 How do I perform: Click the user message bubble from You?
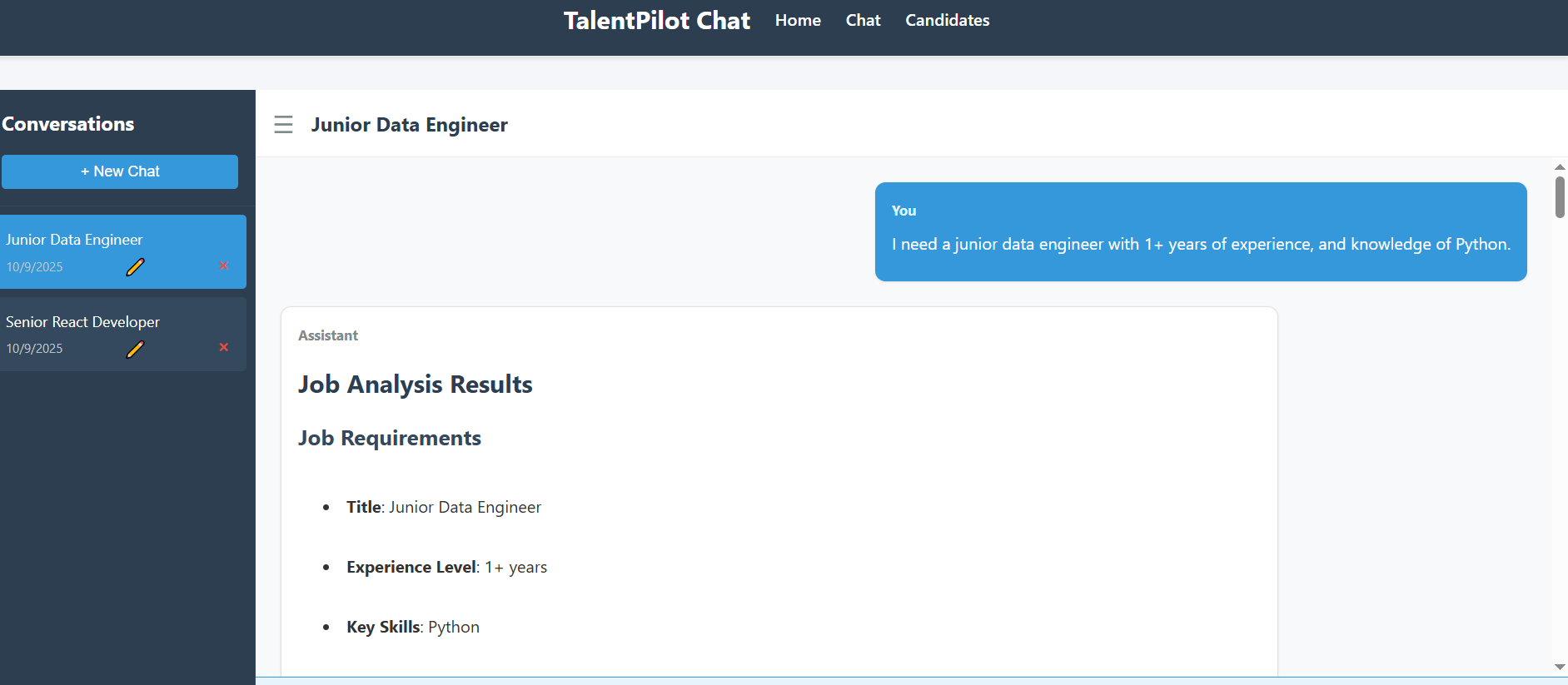1200,232
